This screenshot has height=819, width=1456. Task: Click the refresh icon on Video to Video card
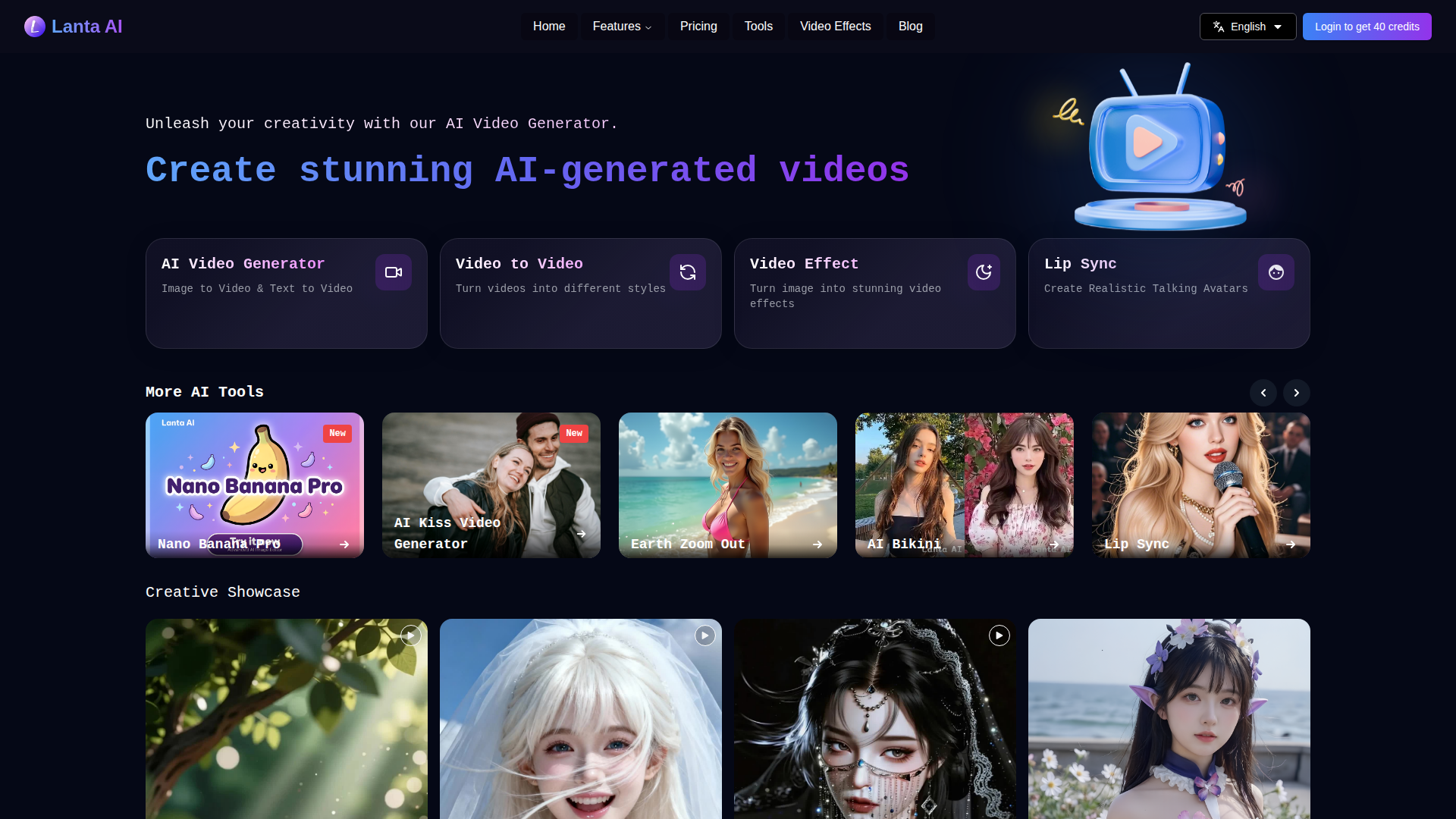click(687, 272)
